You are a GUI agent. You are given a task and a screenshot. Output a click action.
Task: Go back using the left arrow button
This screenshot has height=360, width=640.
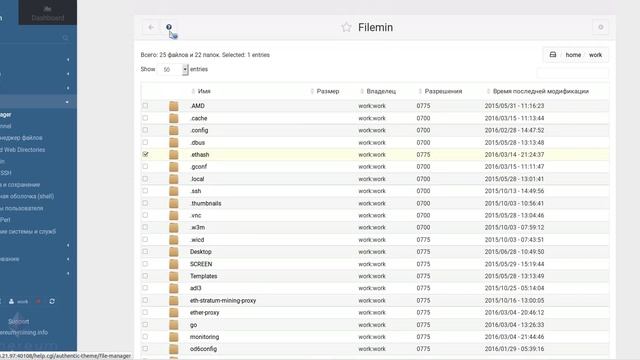coord(151,27)
